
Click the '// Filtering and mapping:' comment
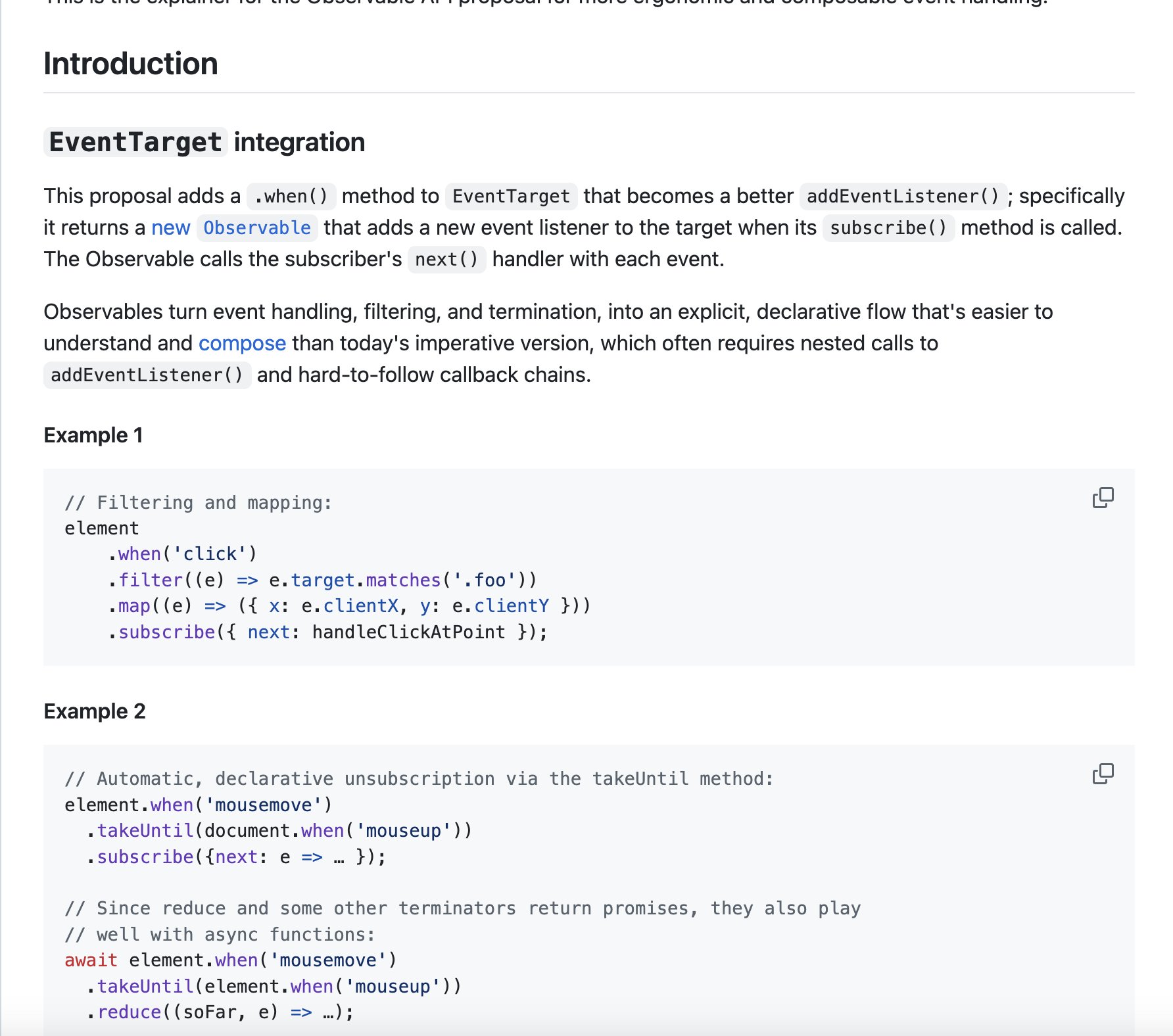coord(198,503)
